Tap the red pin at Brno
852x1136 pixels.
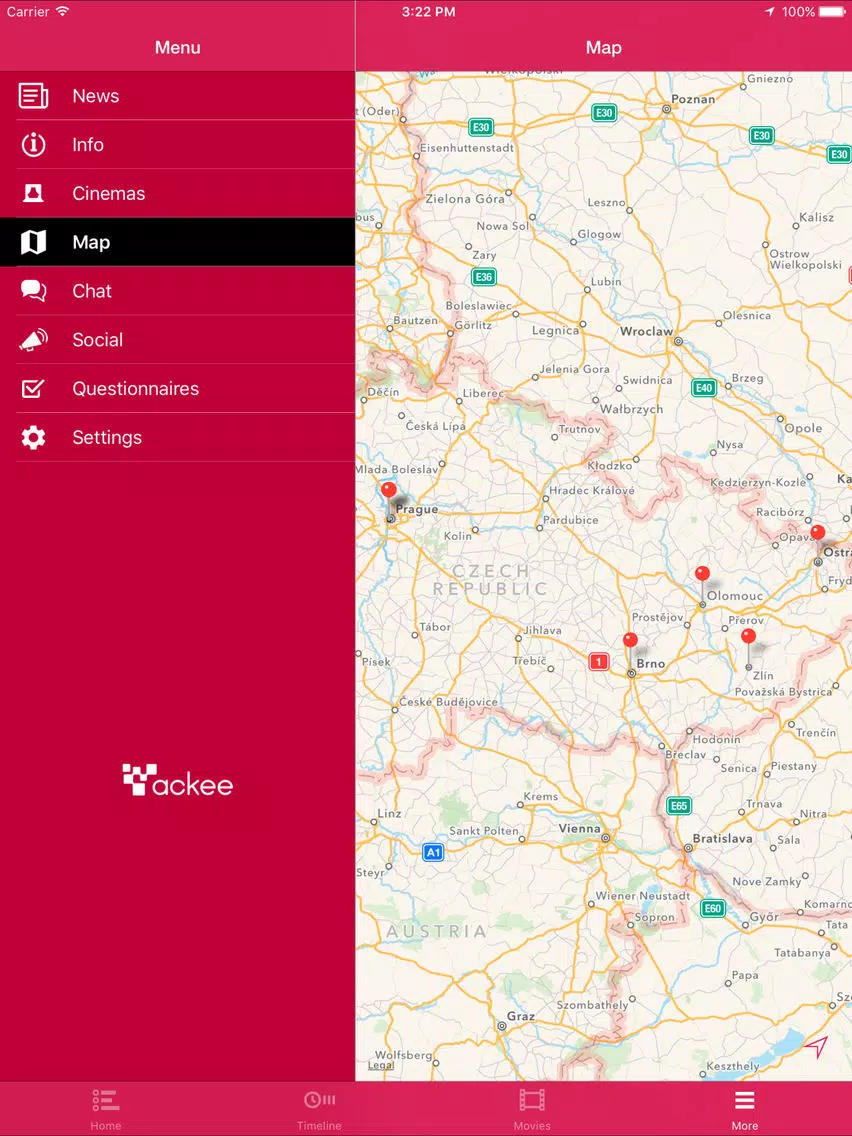point(630,640)
